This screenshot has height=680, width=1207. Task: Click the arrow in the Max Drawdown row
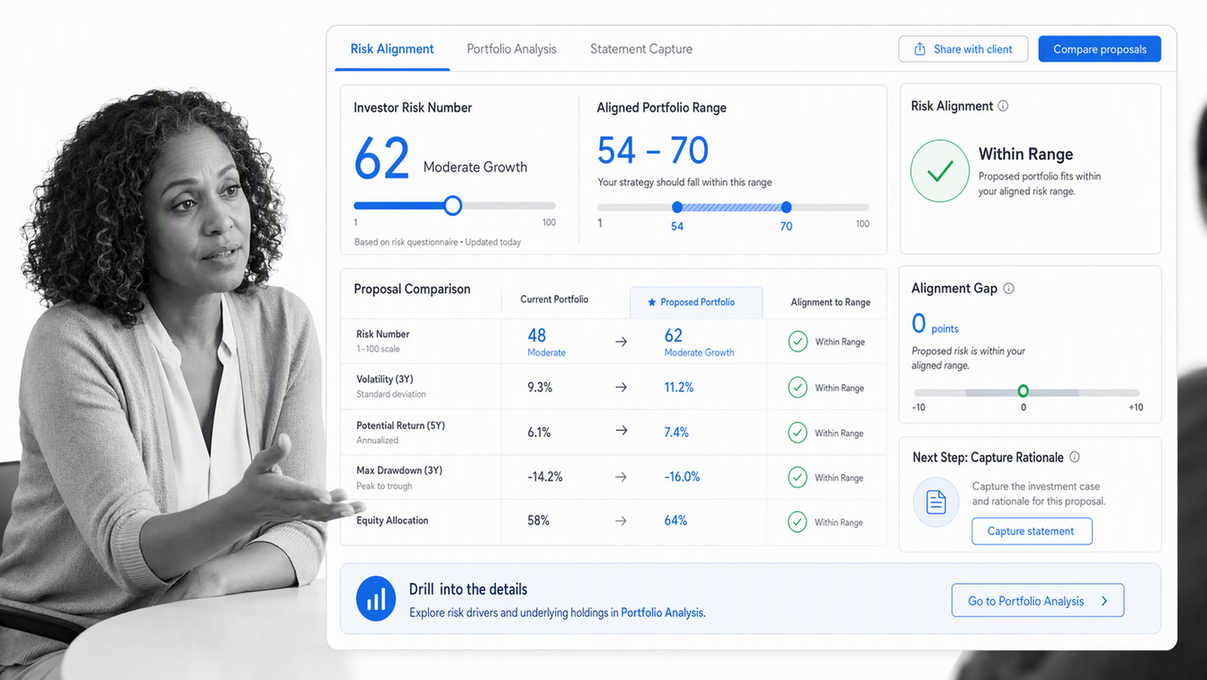point(621,477)
